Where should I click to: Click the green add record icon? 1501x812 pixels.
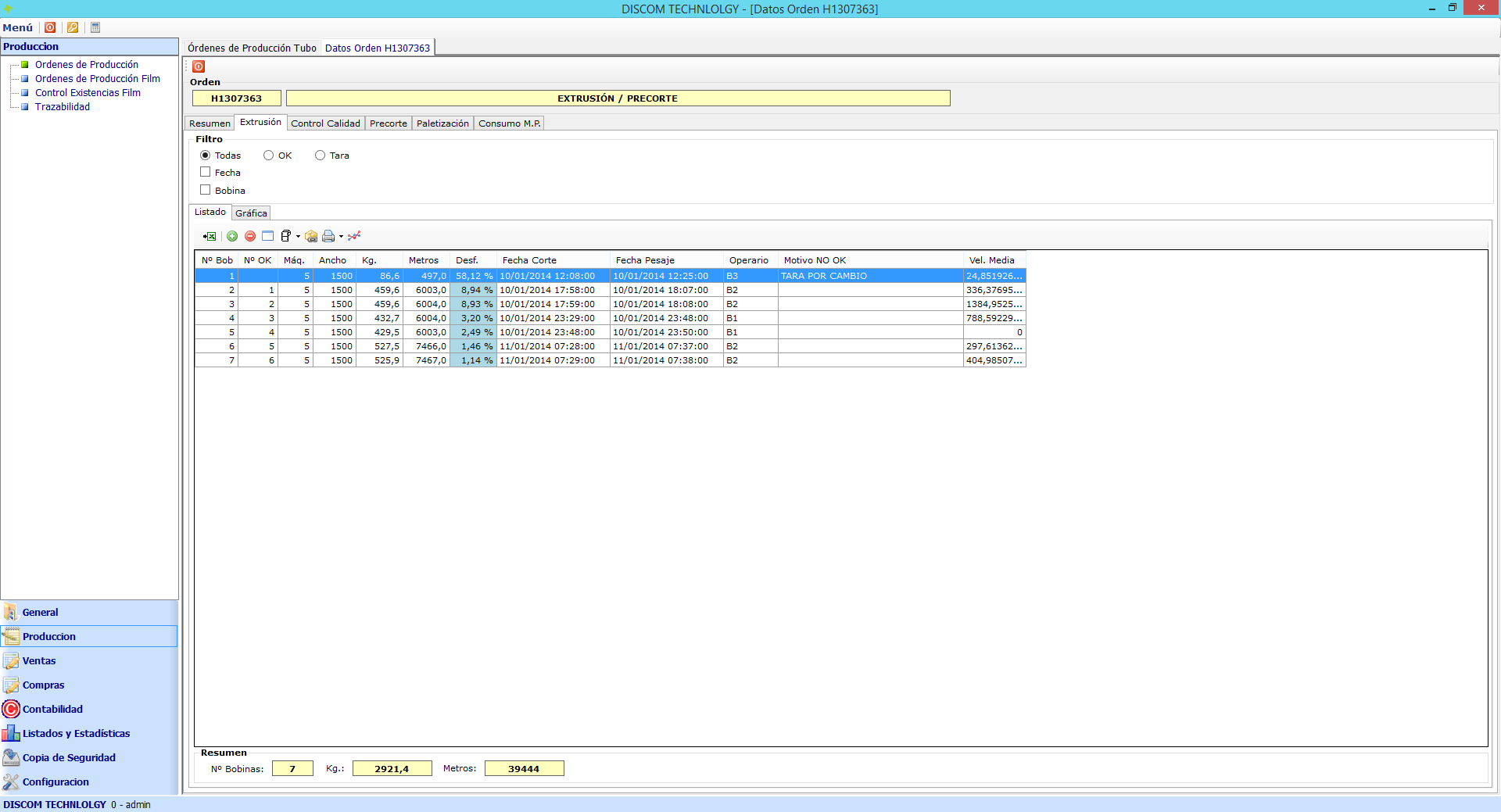[x=232, y=236]
